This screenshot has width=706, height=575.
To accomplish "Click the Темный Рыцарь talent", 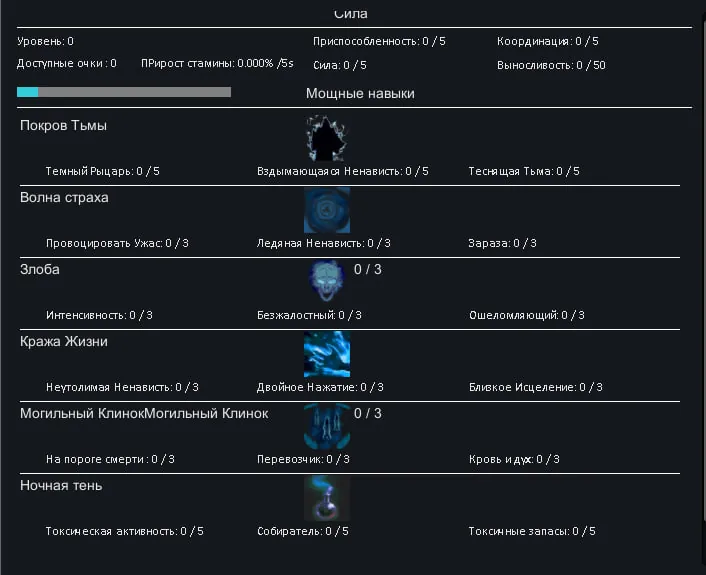I will point(102,171).
